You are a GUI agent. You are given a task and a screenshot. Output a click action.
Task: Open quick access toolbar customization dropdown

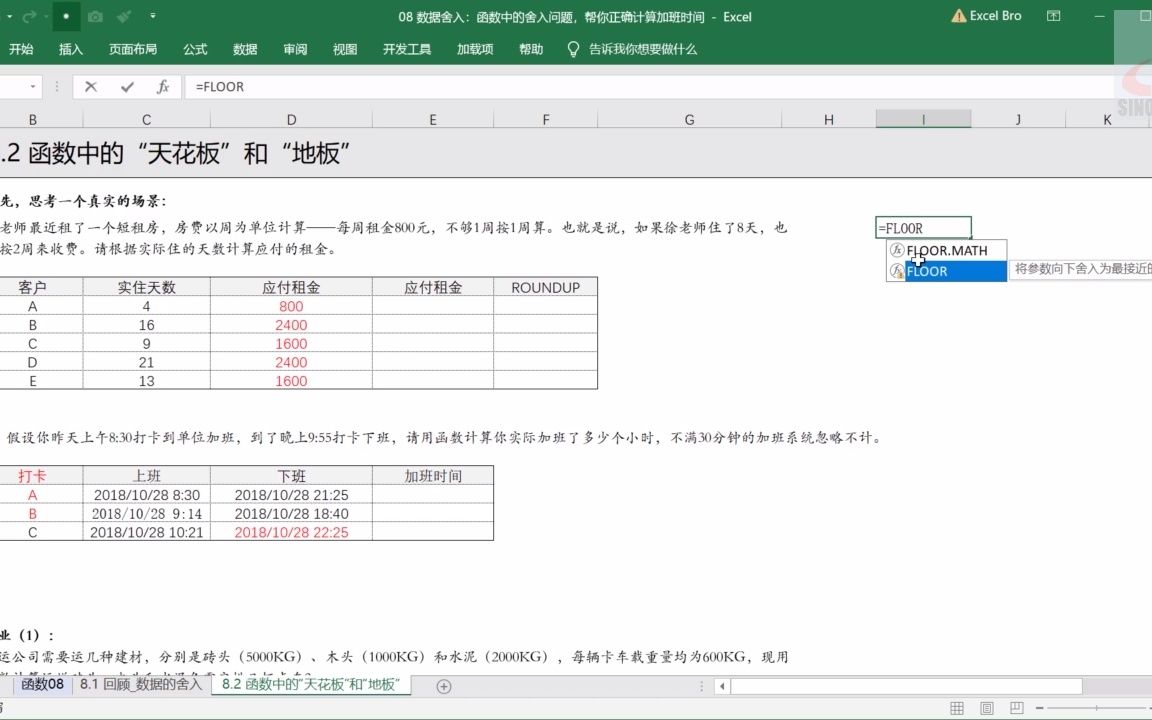point(153,16)
